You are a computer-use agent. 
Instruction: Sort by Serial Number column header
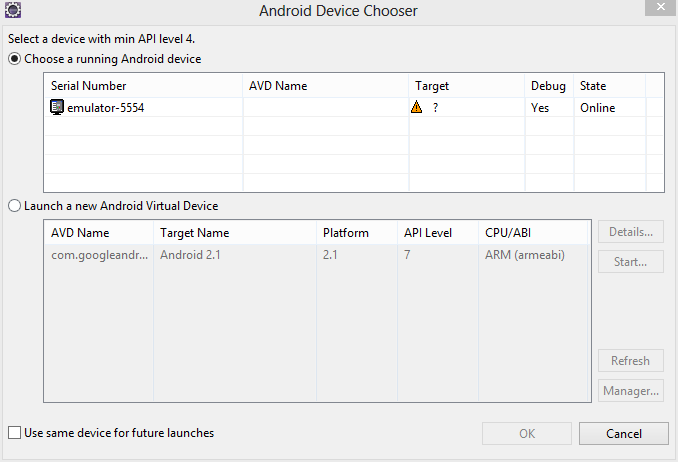[143, 86]
